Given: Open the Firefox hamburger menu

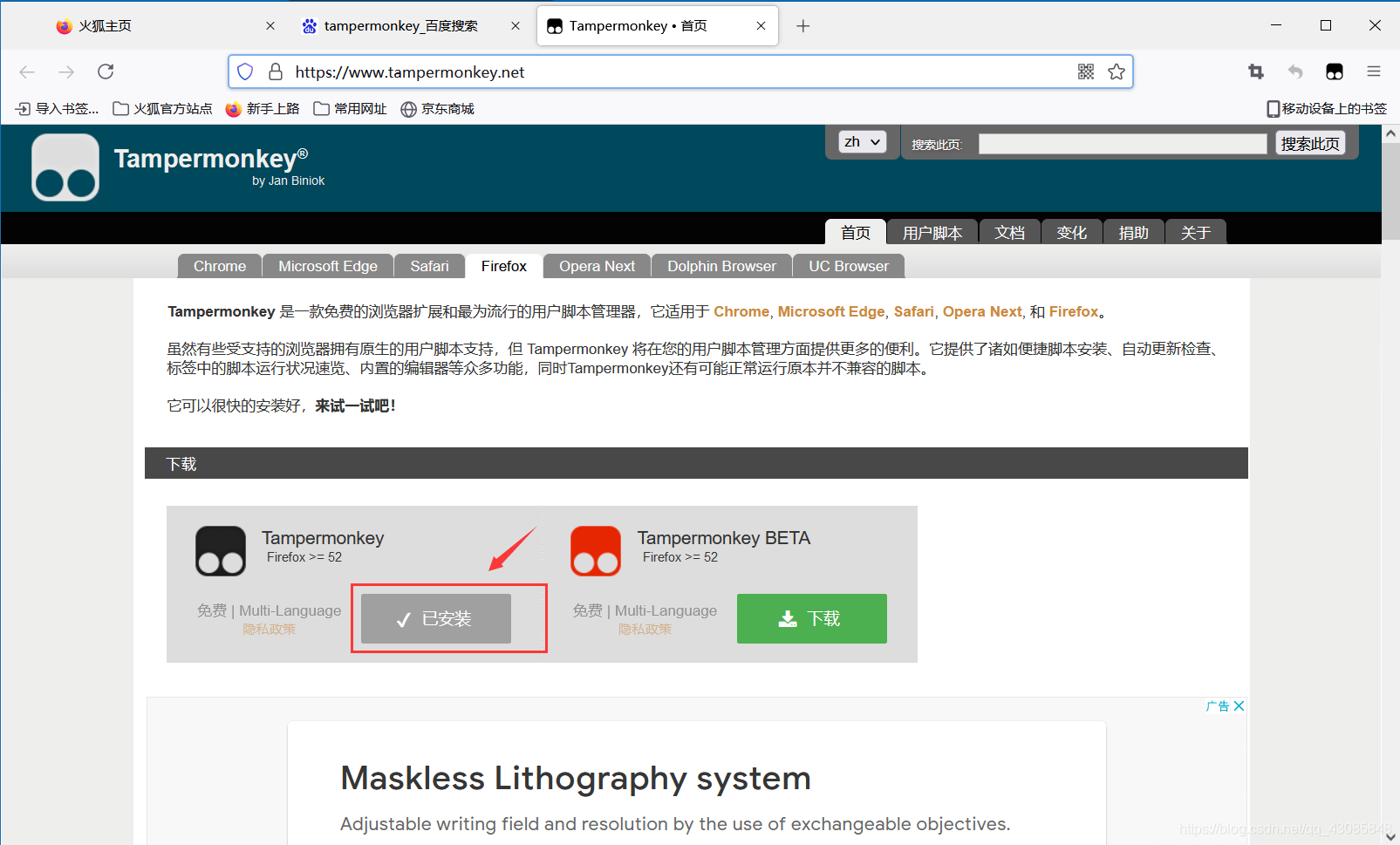Looking at the screenshot, I should [1374, 72].
